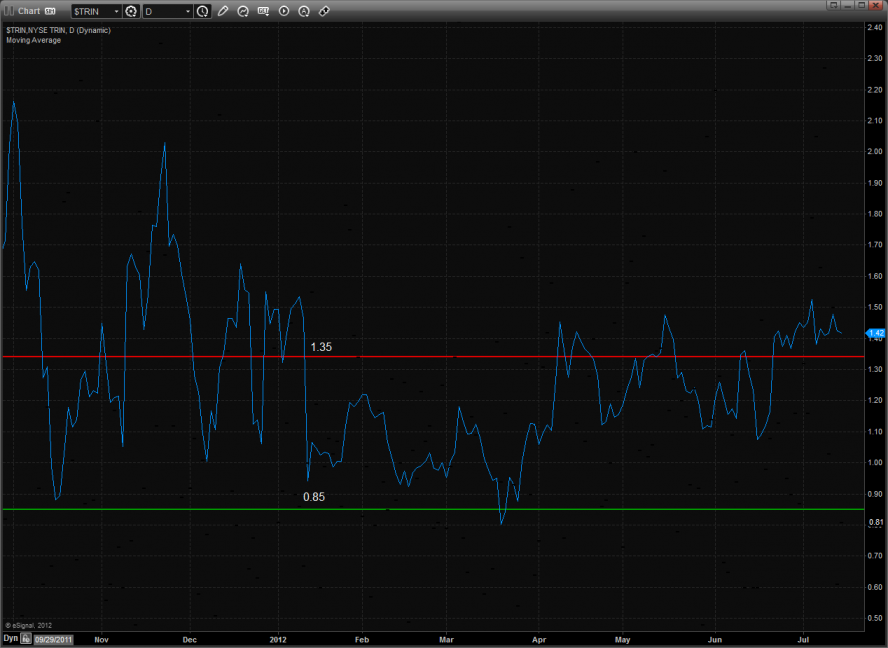Click the 1.42 current value price marker
Screen dimensions: 888x648
point(873,332)
